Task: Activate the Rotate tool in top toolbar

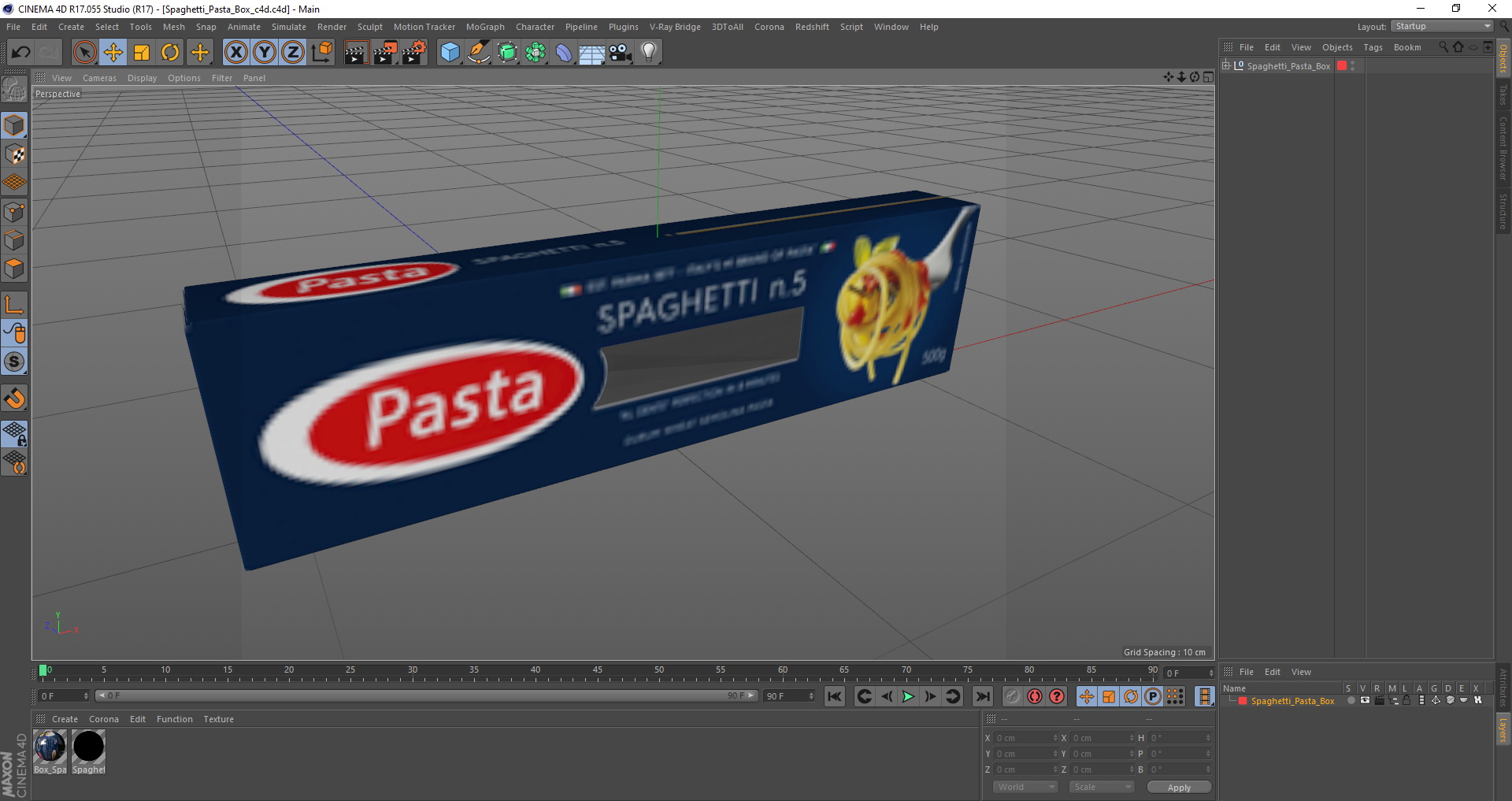Action: [x=170, y=52]
